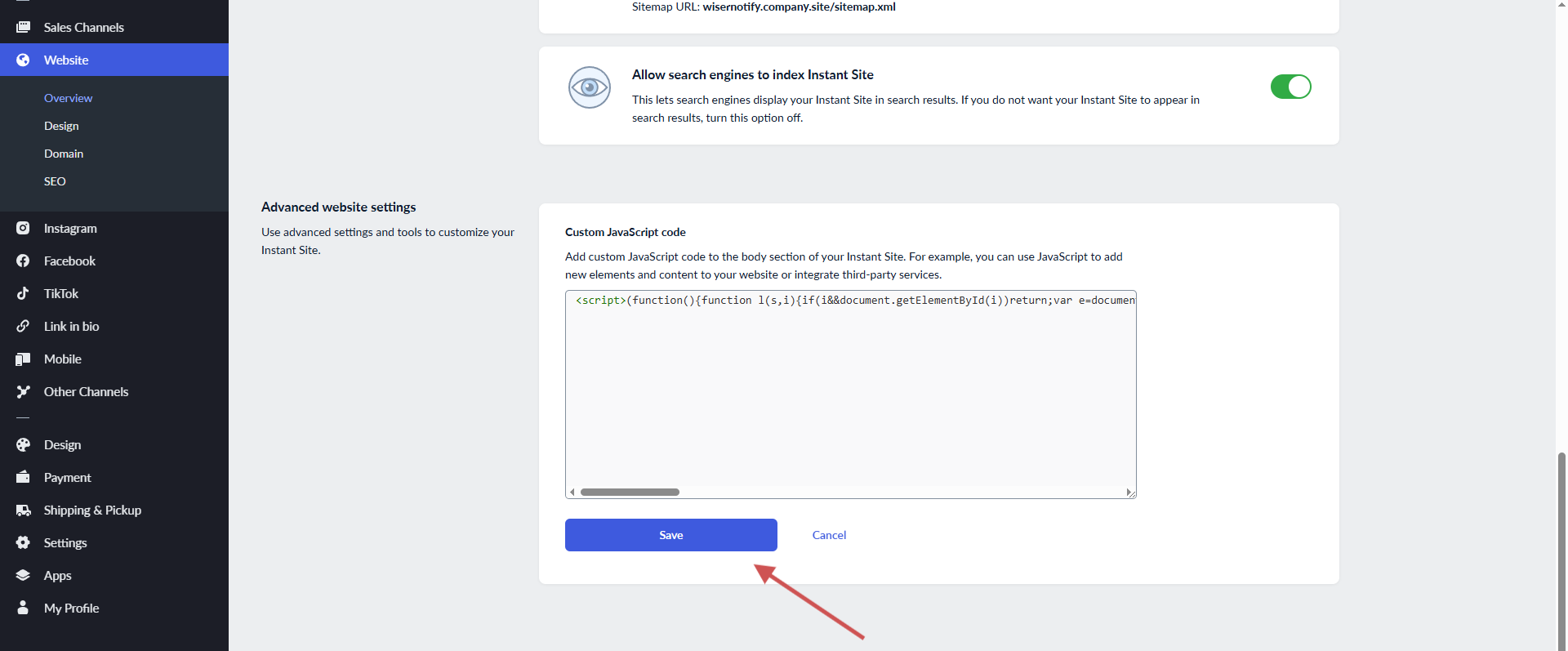
Task: Go to the Domain submenu item
Action: click(x=64, y=154)
